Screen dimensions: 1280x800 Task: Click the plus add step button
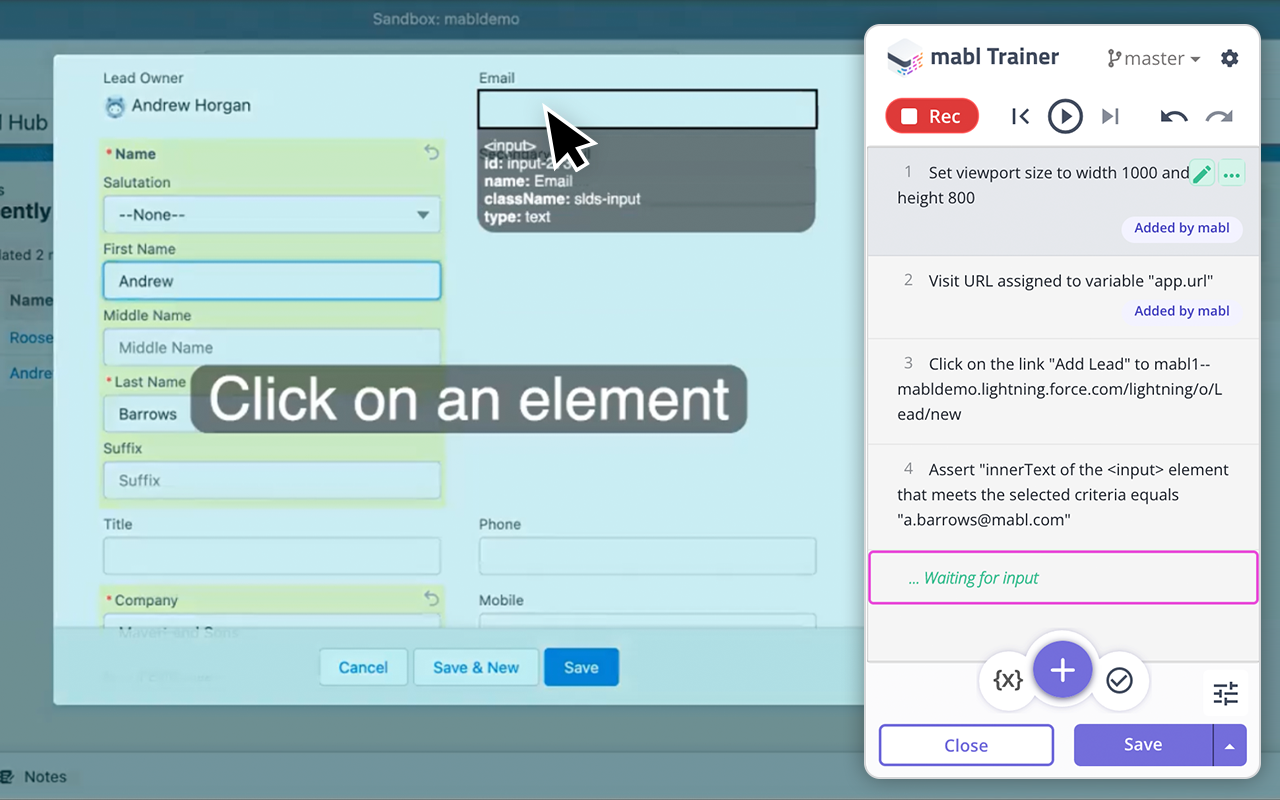click(1063, 670)
